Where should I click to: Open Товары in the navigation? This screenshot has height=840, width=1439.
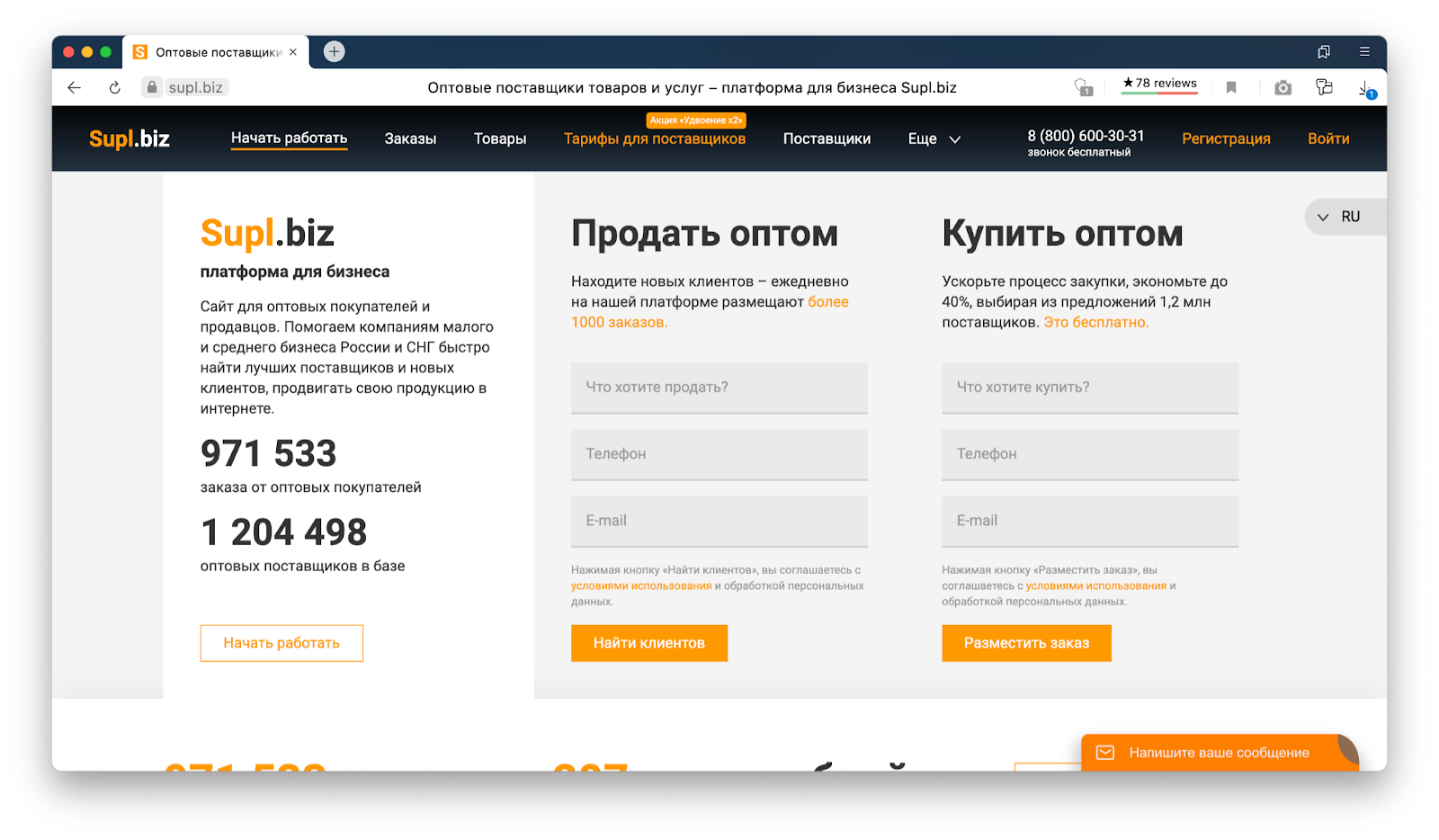click(500, 139)
